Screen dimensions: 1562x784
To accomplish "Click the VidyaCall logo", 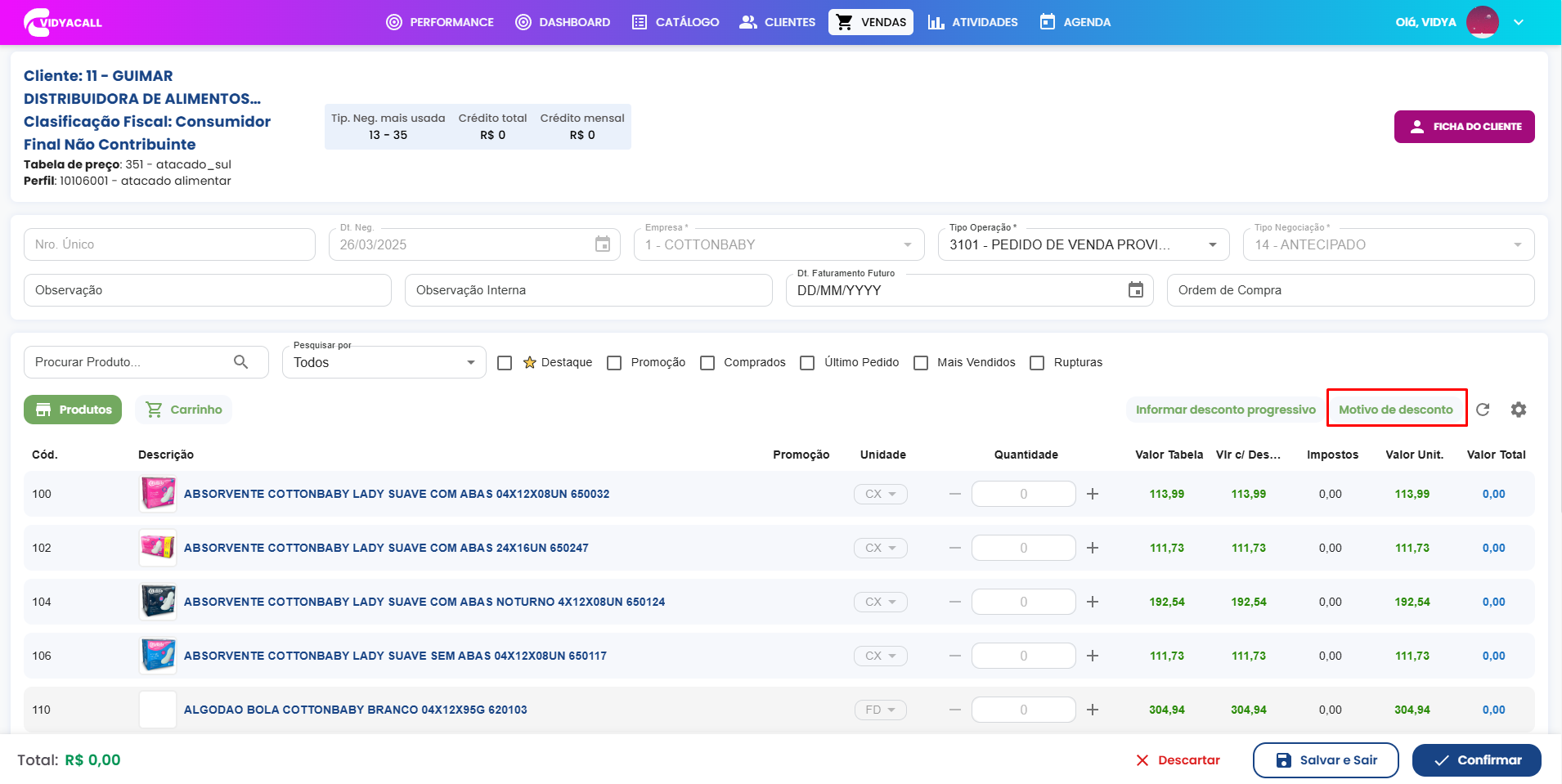I will click(63, 22).
